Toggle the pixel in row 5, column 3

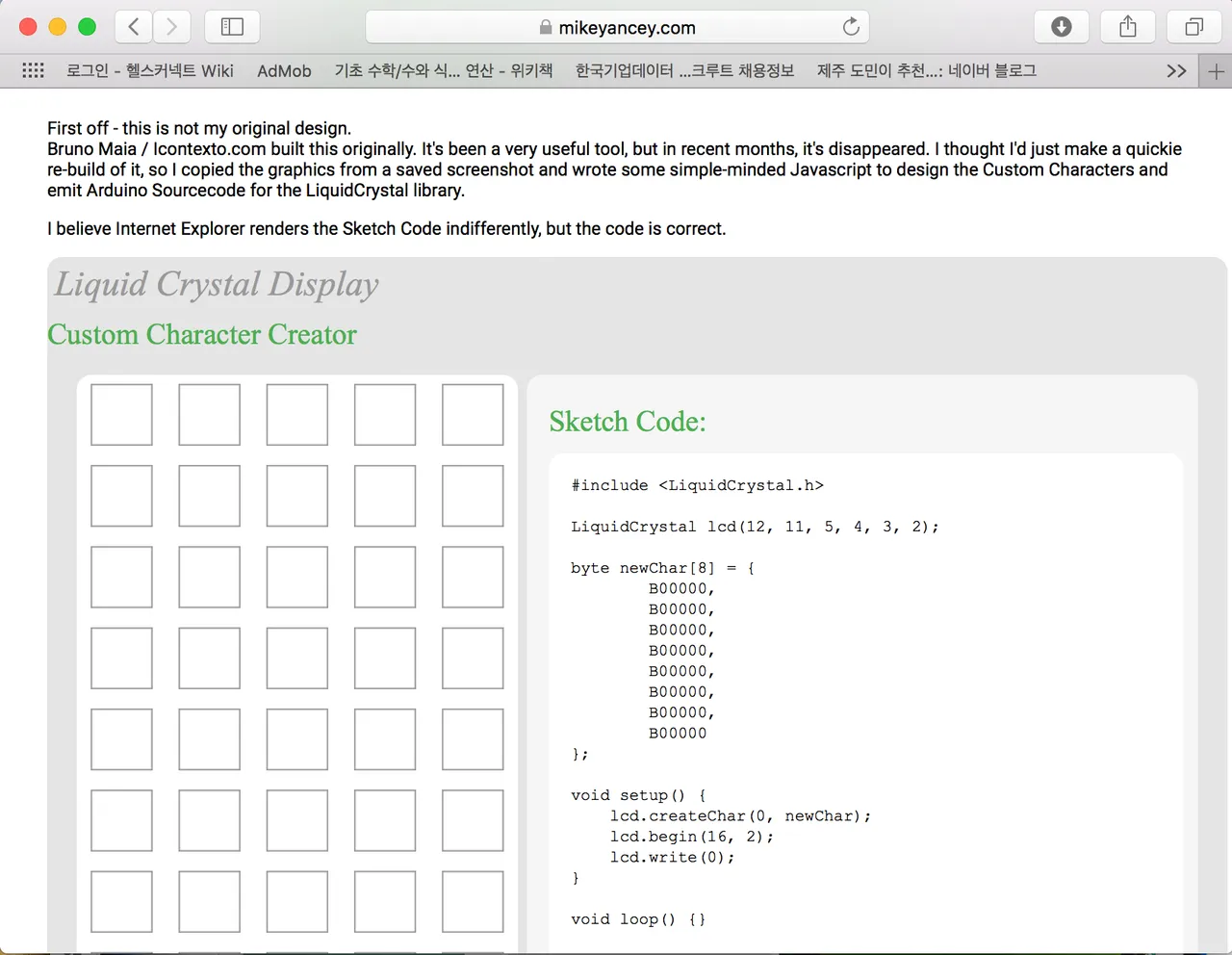click(296, 739)
